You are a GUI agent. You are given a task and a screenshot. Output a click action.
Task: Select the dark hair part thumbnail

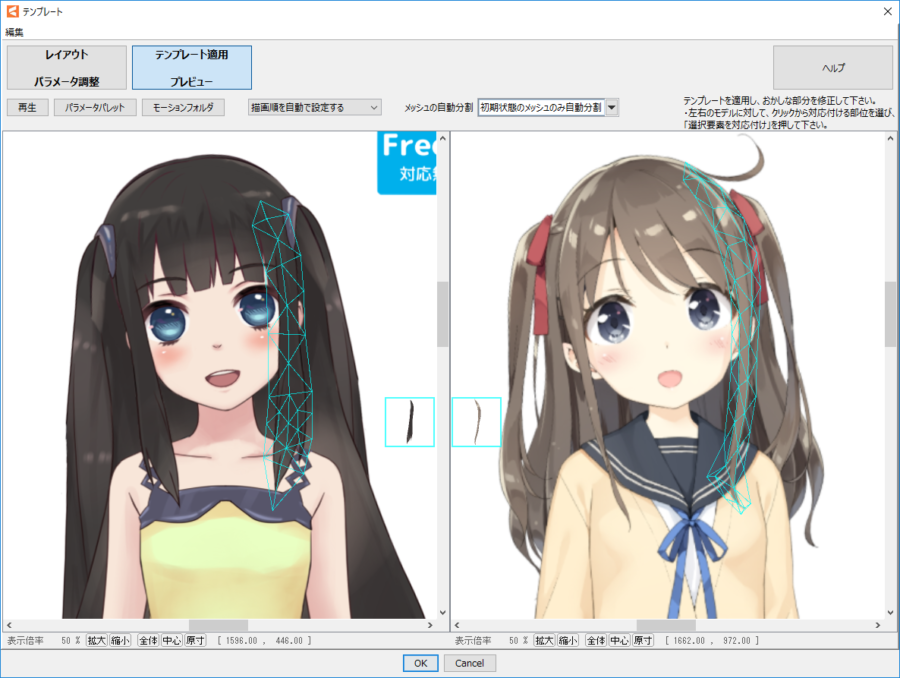410,422
